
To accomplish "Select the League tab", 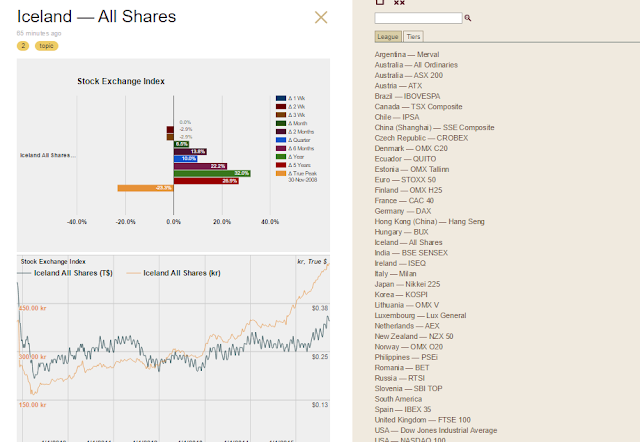I will pyautogui.click(x=388, y=37).
